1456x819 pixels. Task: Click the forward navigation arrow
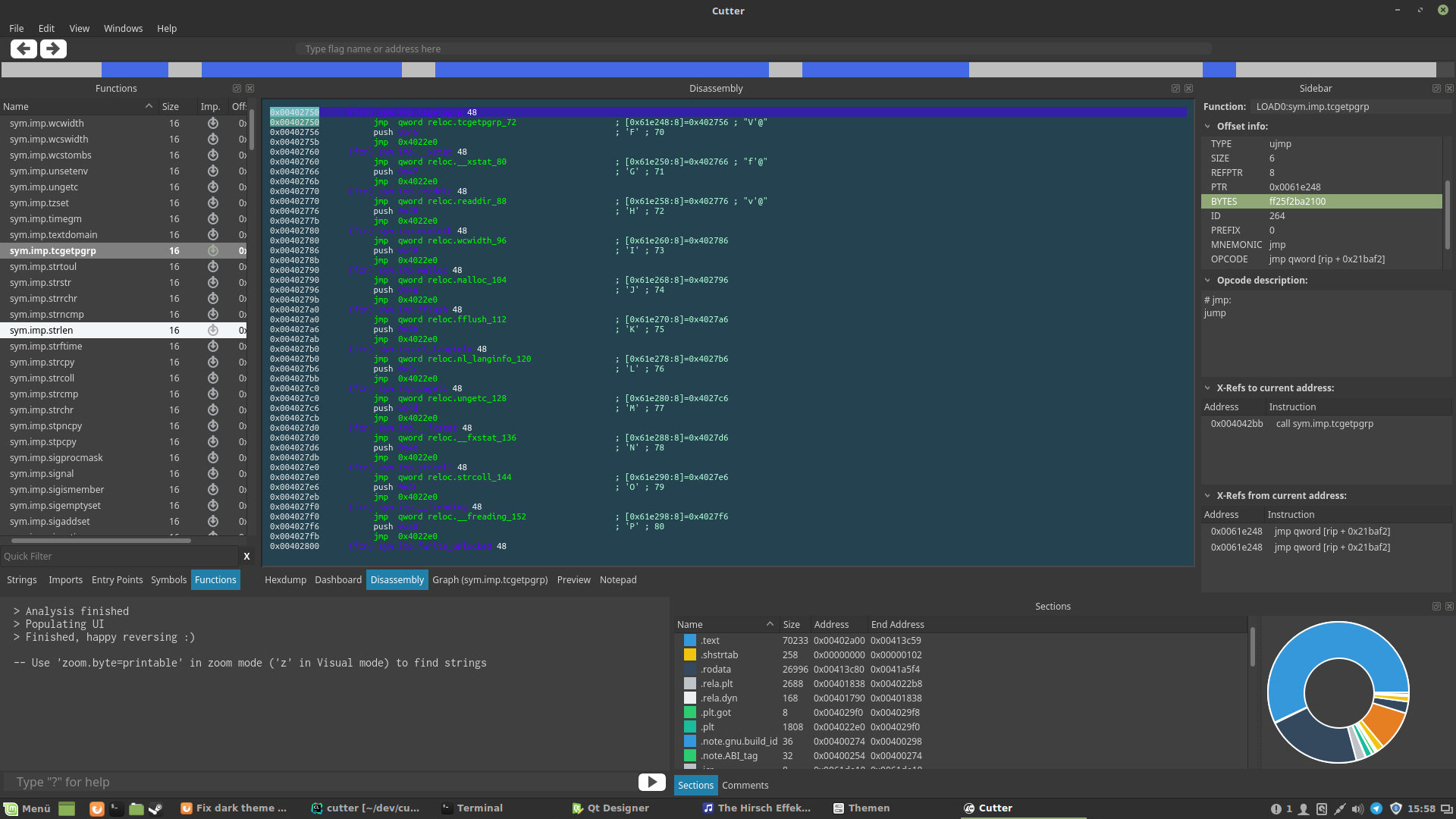[x=53, y=49]
